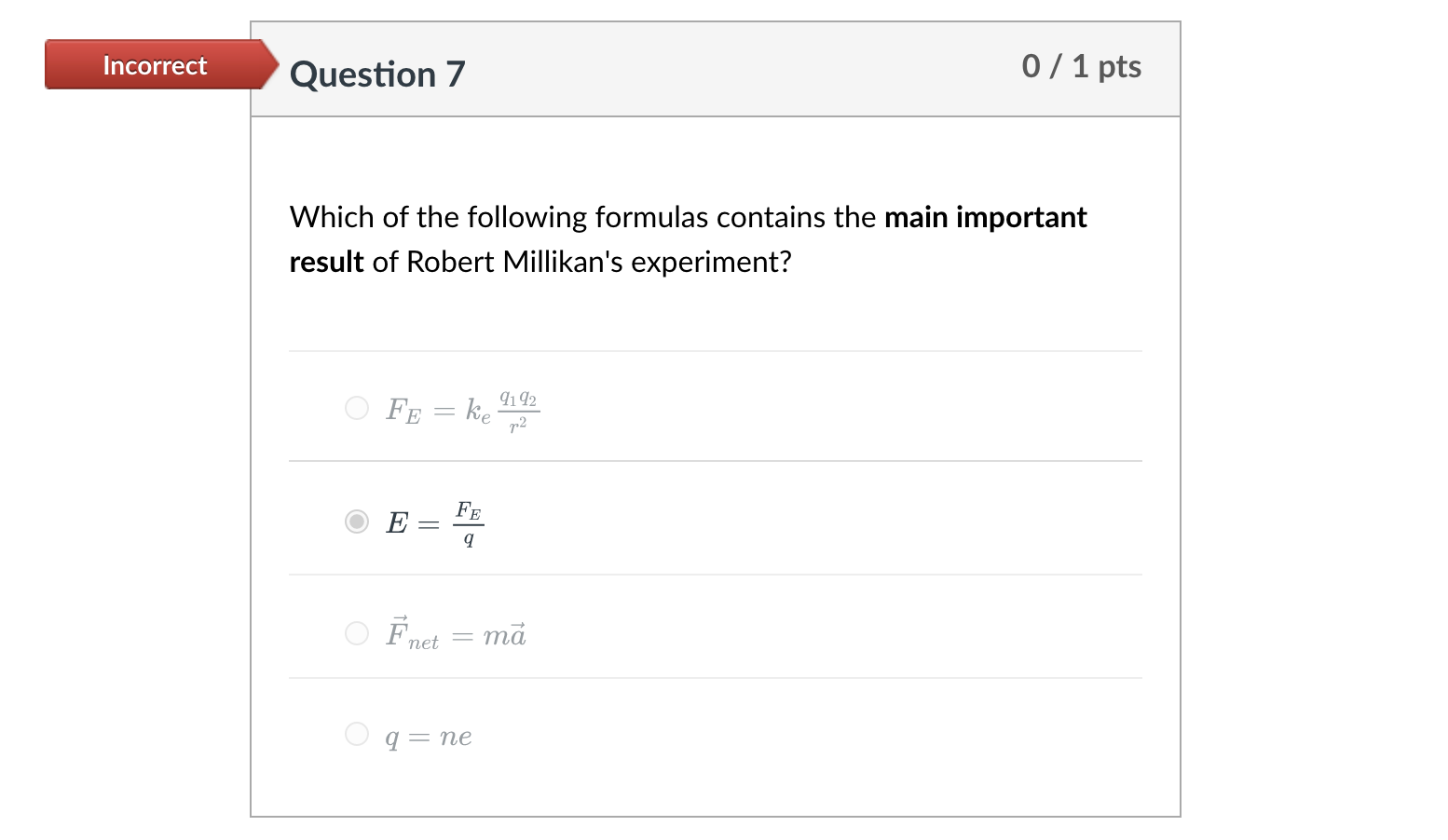Click the top header bar of Question 7
The image size is (1448, 840).
coord(716,69)
